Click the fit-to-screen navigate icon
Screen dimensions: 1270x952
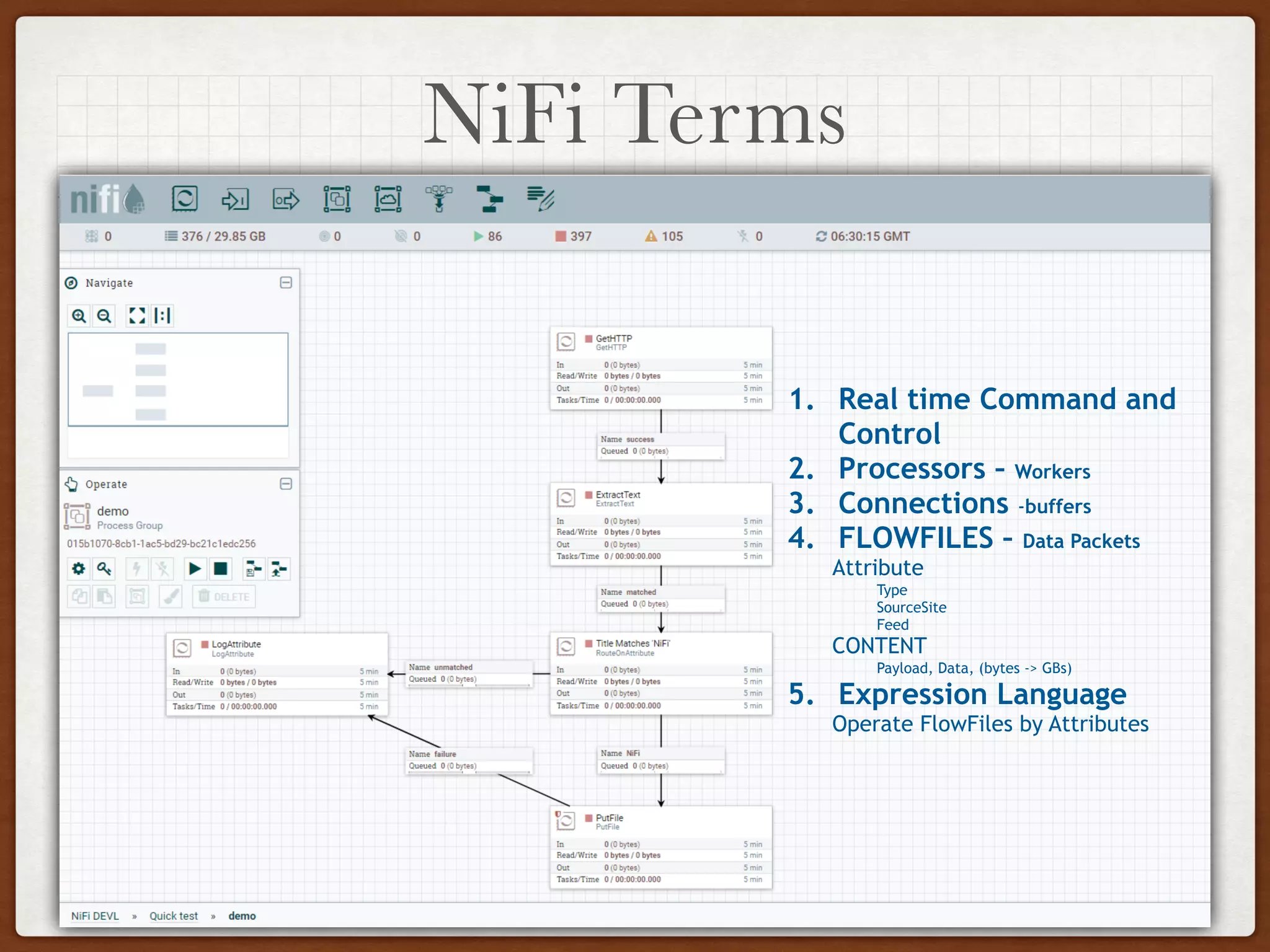point(136,316)
